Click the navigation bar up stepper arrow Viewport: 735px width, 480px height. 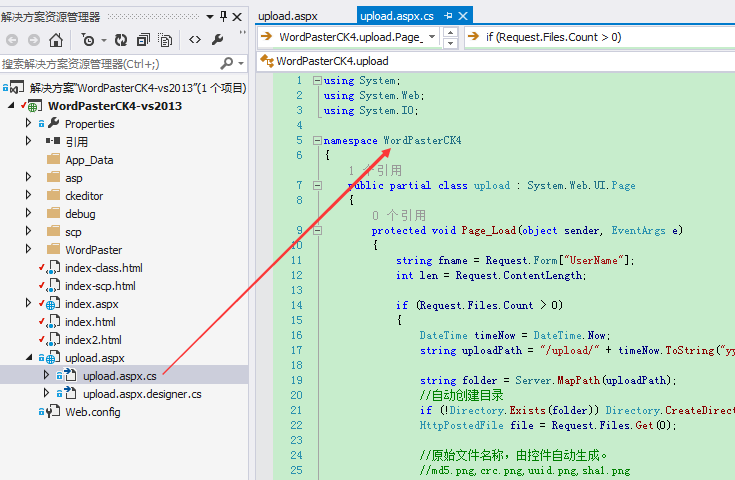coord(450,32)
